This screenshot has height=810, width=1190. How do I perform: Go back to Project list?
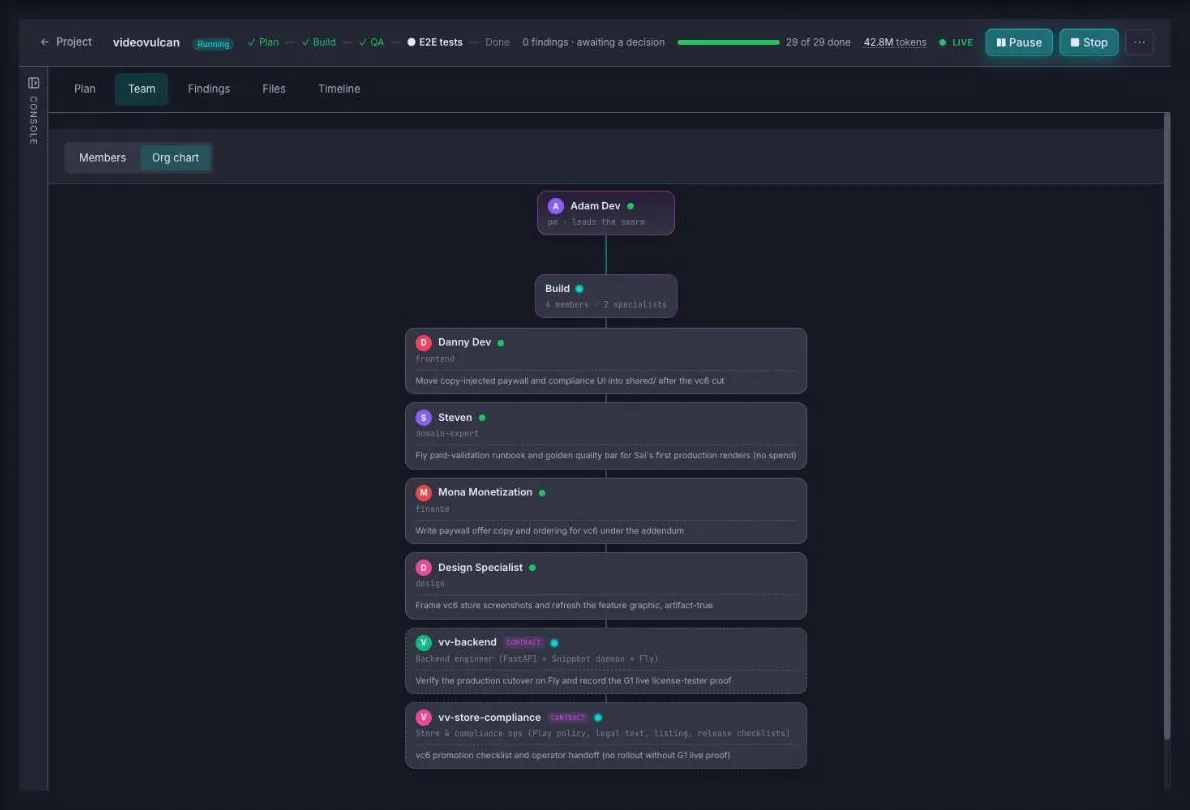coord(66,42)
